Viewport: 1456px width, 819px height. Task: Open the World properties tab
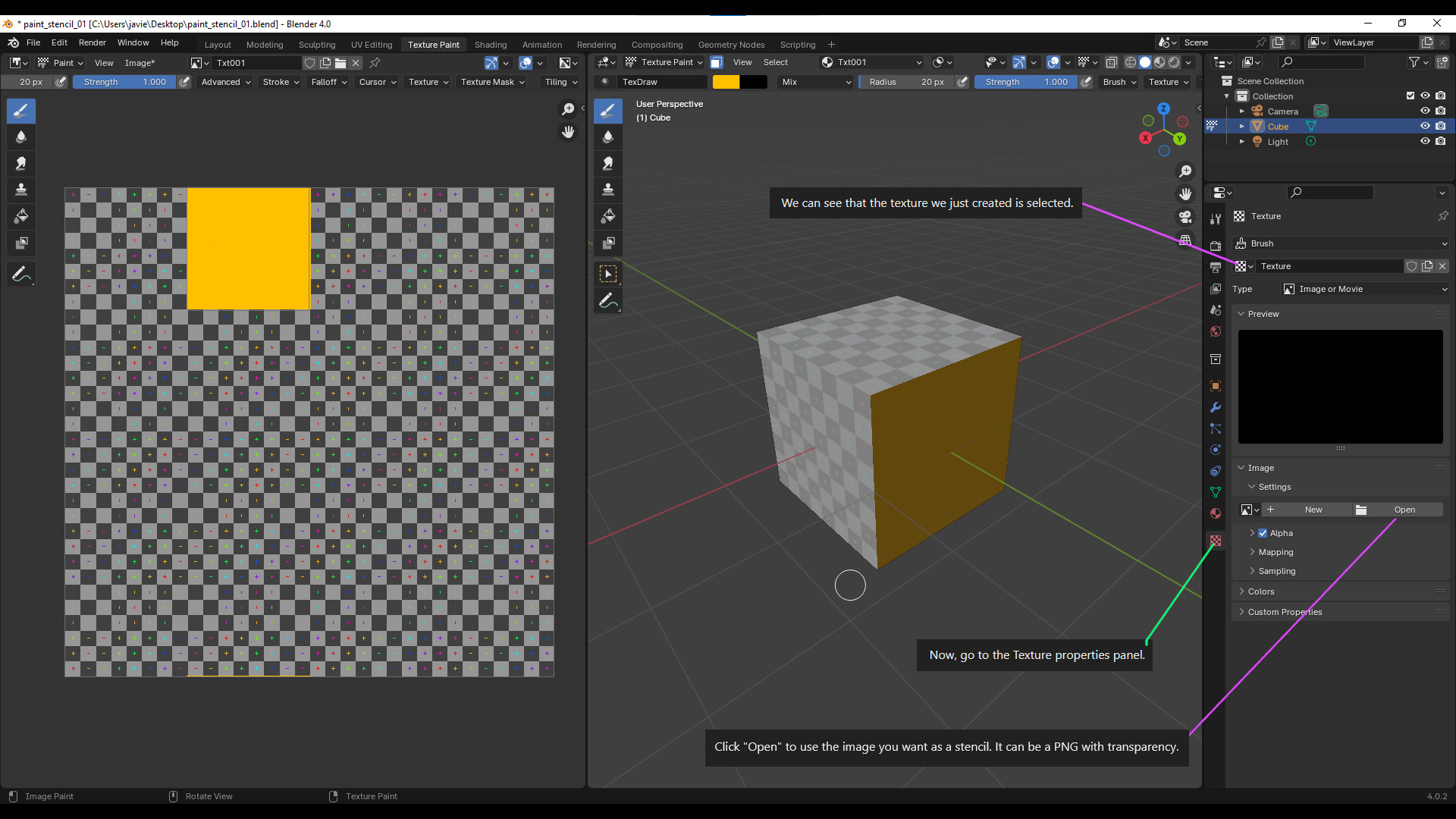pyautogui.click(x=1216, y=331)
